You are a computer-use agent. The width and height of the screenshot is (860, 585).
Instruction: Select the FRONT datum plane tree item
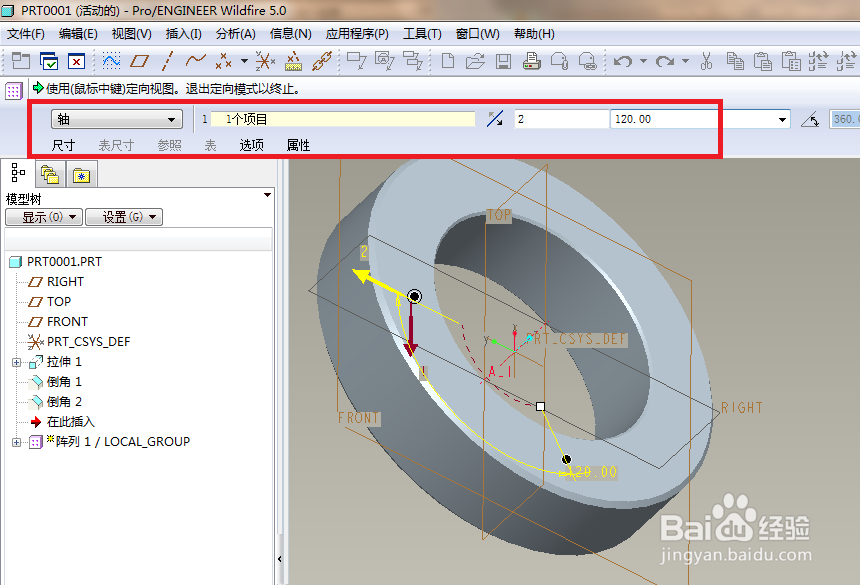[58, 321]
